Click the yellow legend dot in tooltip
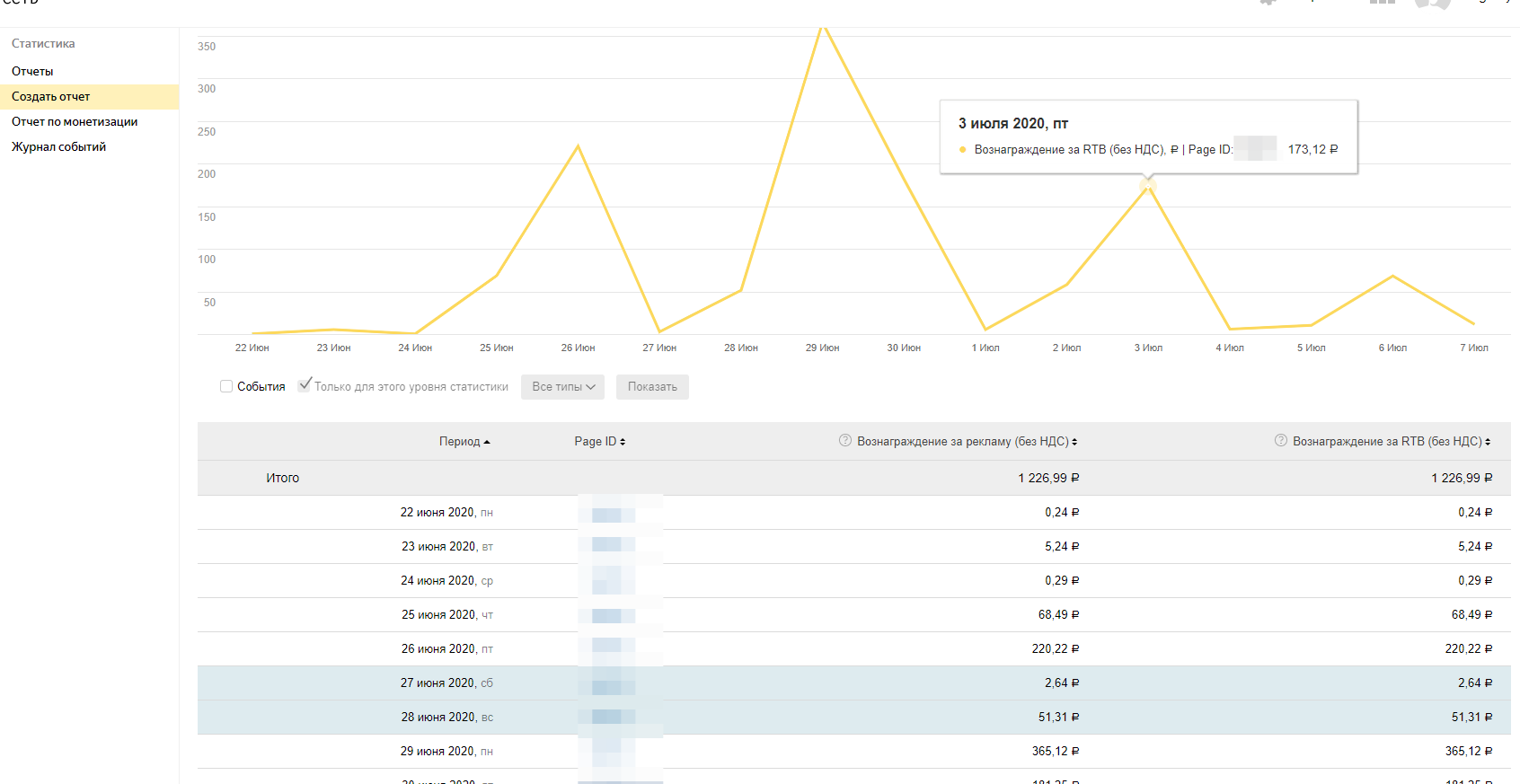 click(962, 150)
